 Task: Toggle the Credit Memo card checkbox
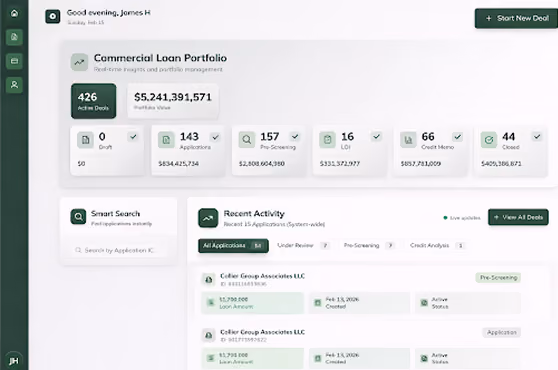point(457,137)
